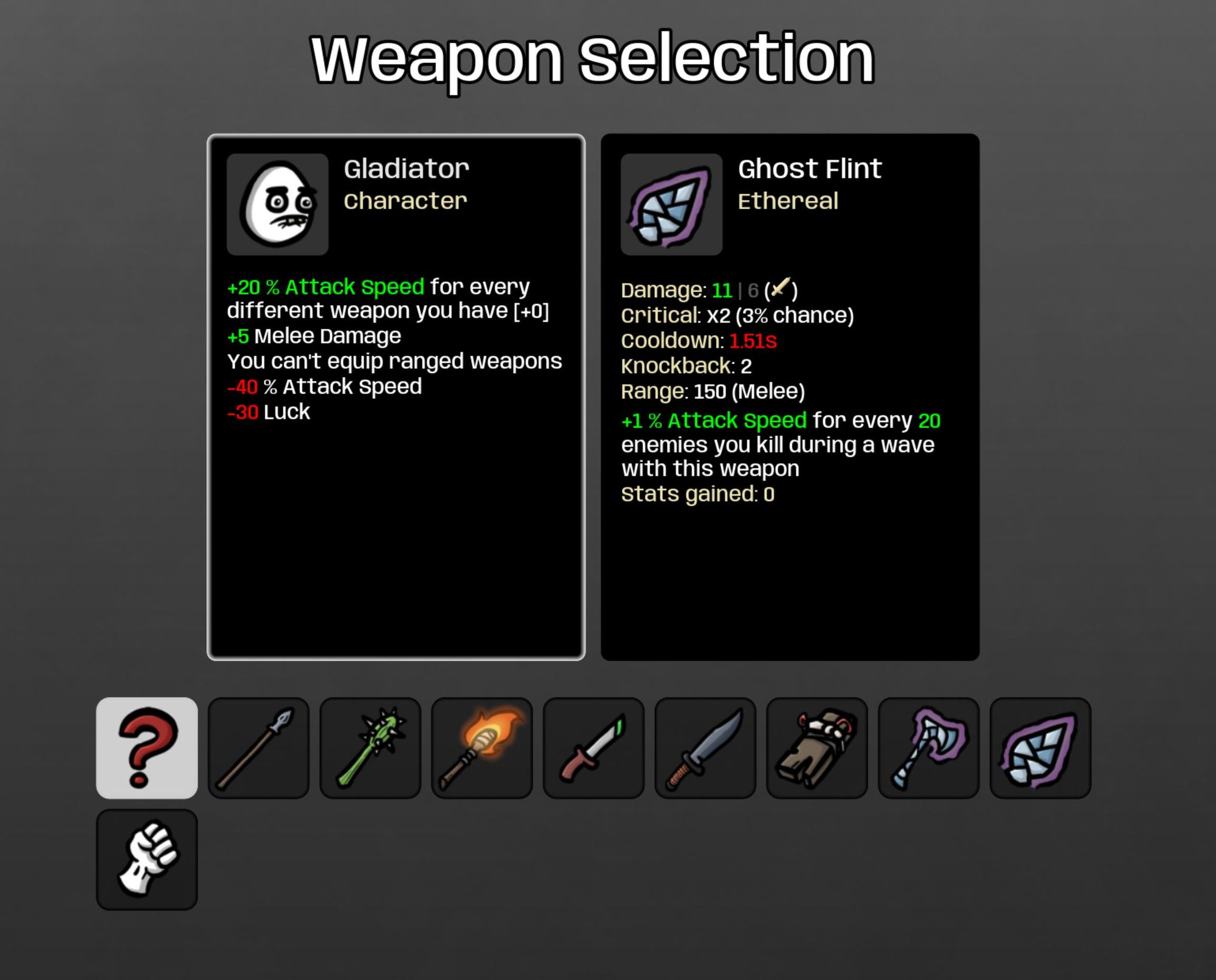Choose the purple Ghost Axe icon
1216x980 pixels.
coord(929,748)
